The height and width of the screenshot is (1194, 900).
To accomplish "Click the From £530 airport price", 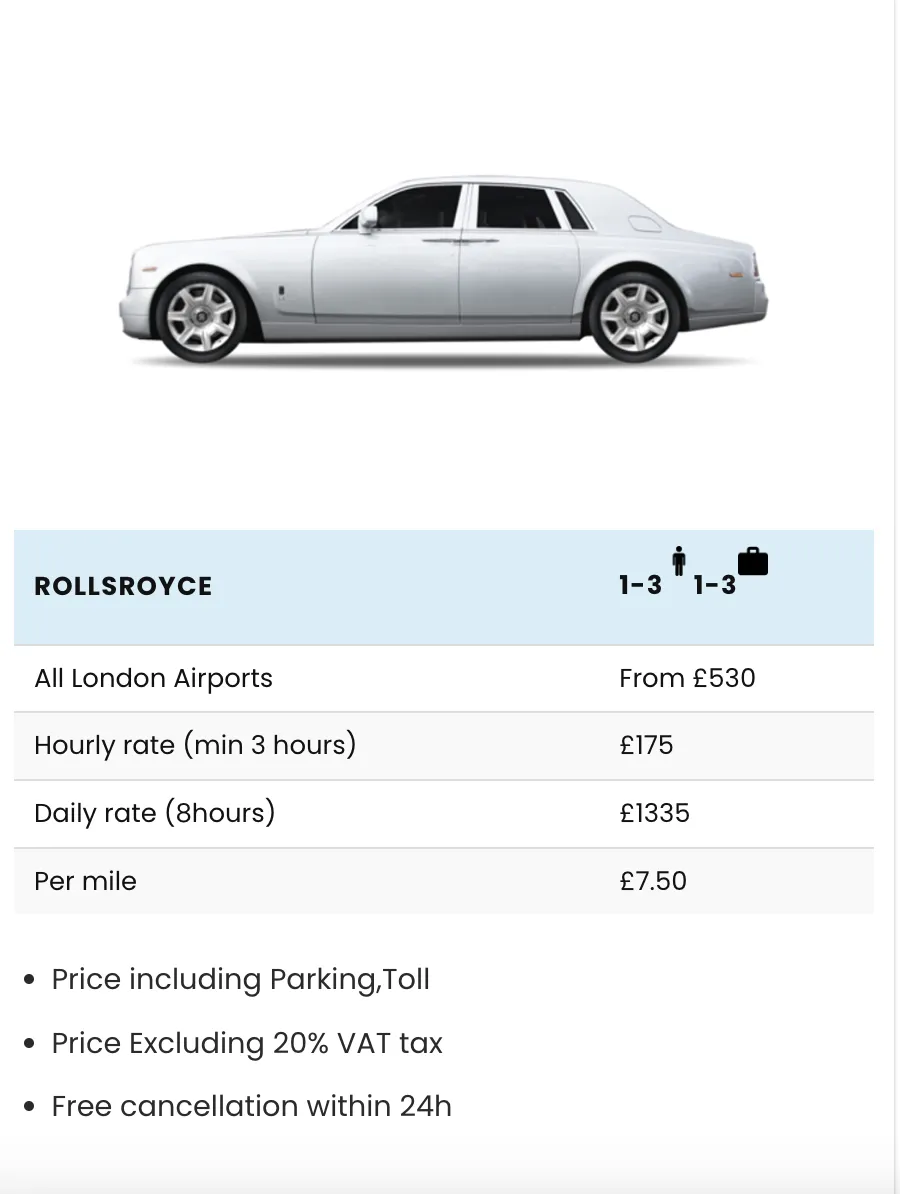I will (687, 678).
